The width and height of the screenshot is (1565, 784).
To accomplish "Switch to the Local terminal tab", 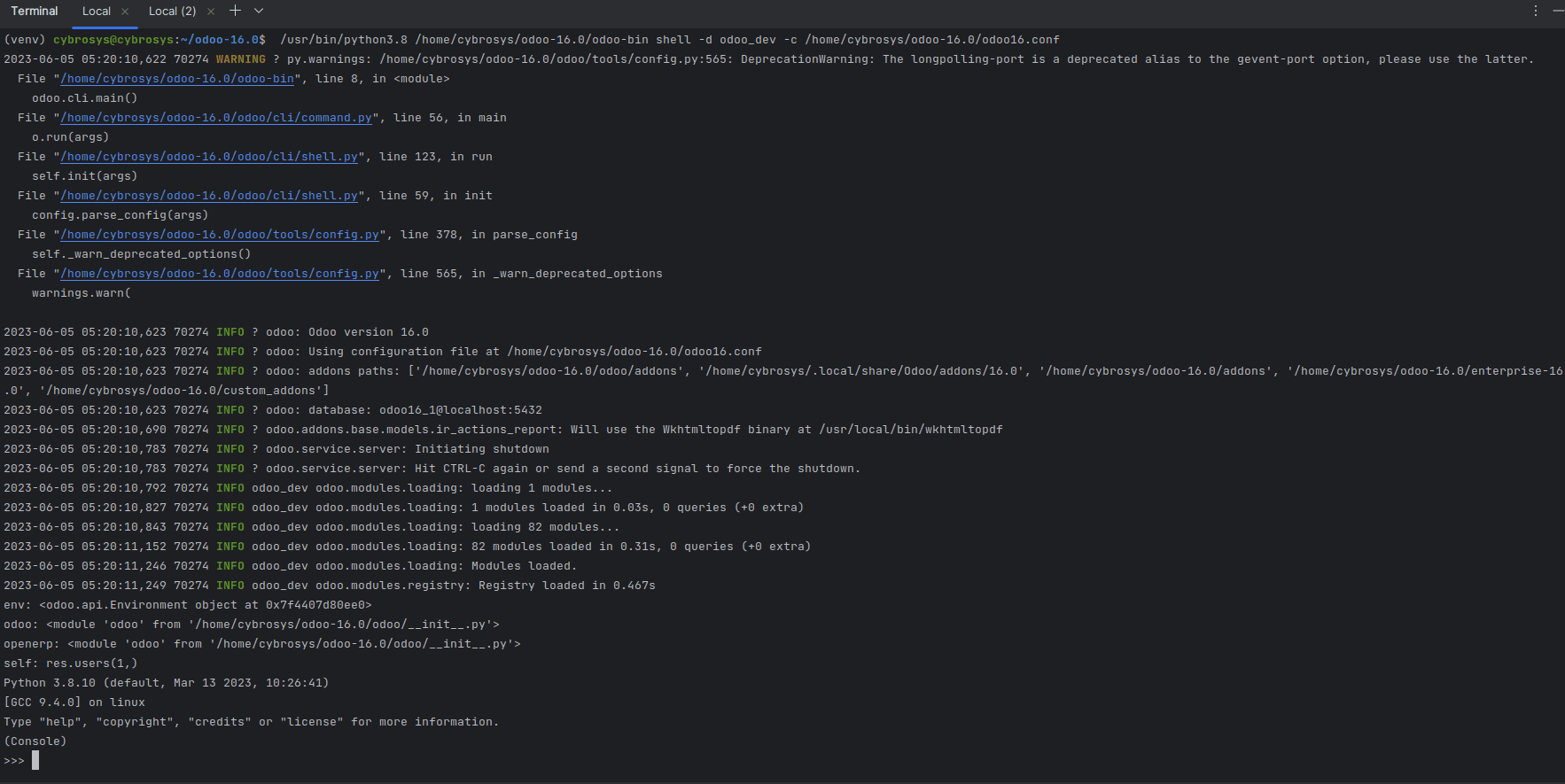I will [x=96, y=12].
